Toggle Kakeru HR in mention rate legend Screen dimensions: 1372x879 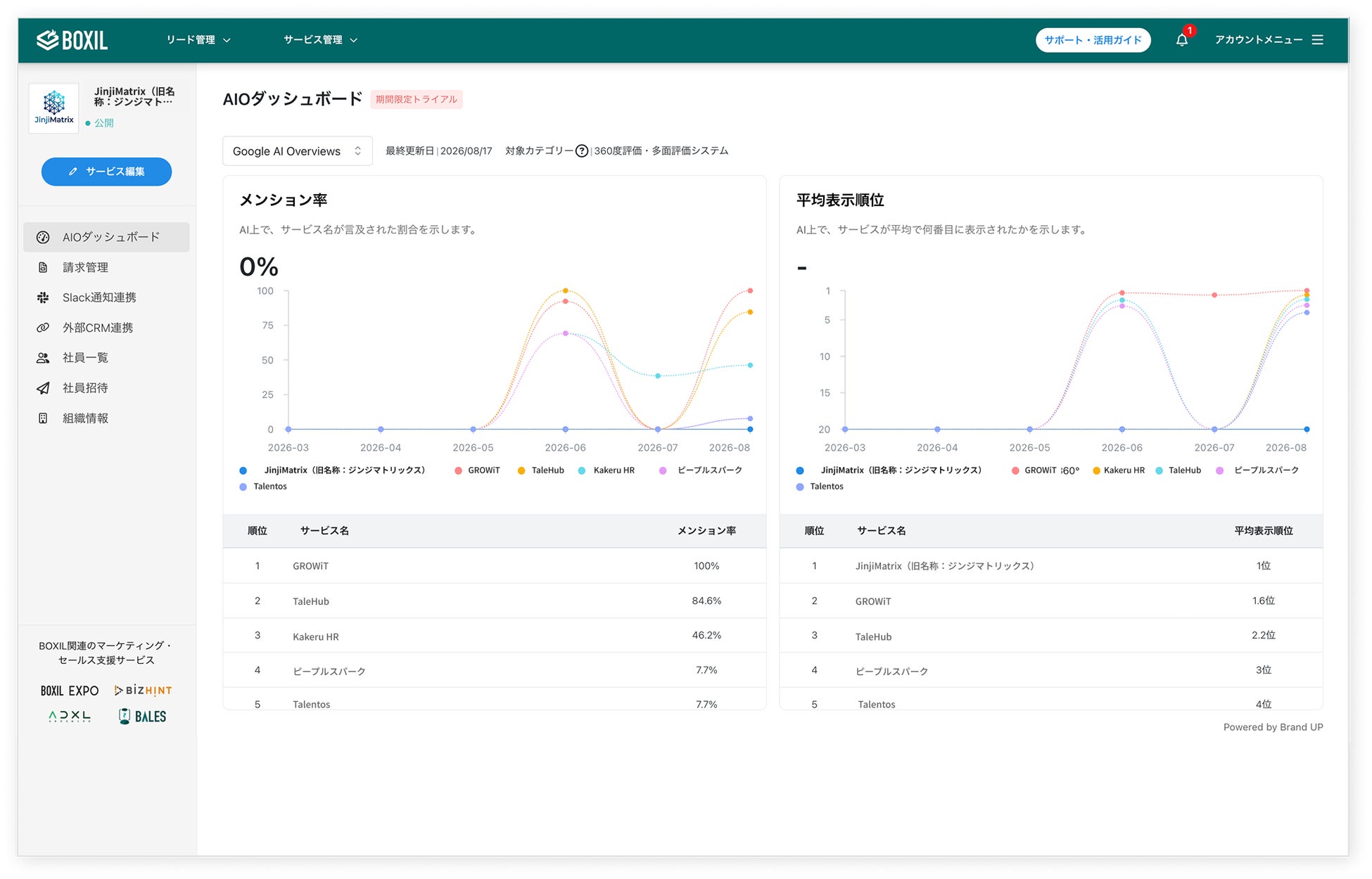click(x=606, y=470)
